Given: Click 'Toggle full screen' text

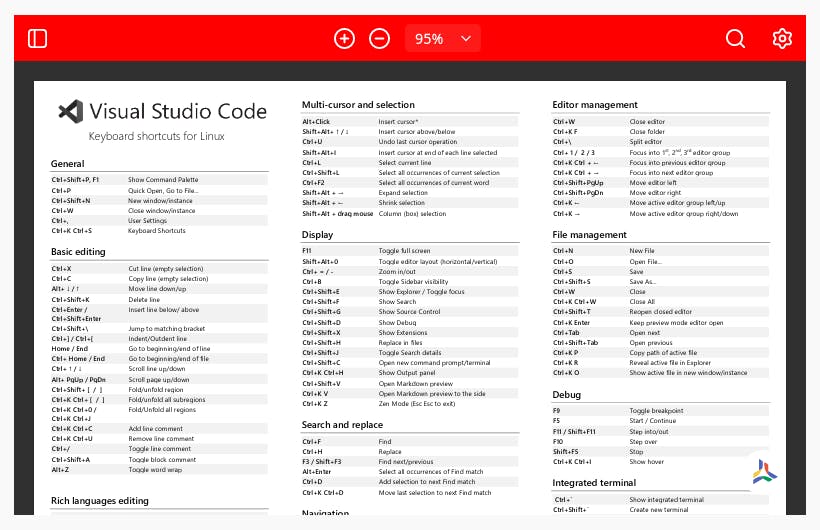Looking at the screenshot, I should click(404, 251).
